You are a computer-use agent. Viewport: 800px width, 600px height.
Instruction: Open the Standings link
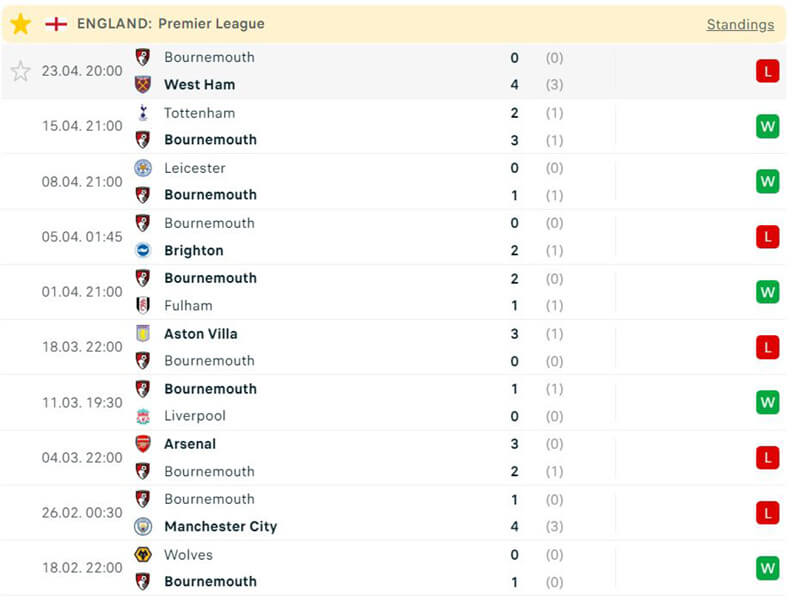(740, 24)
